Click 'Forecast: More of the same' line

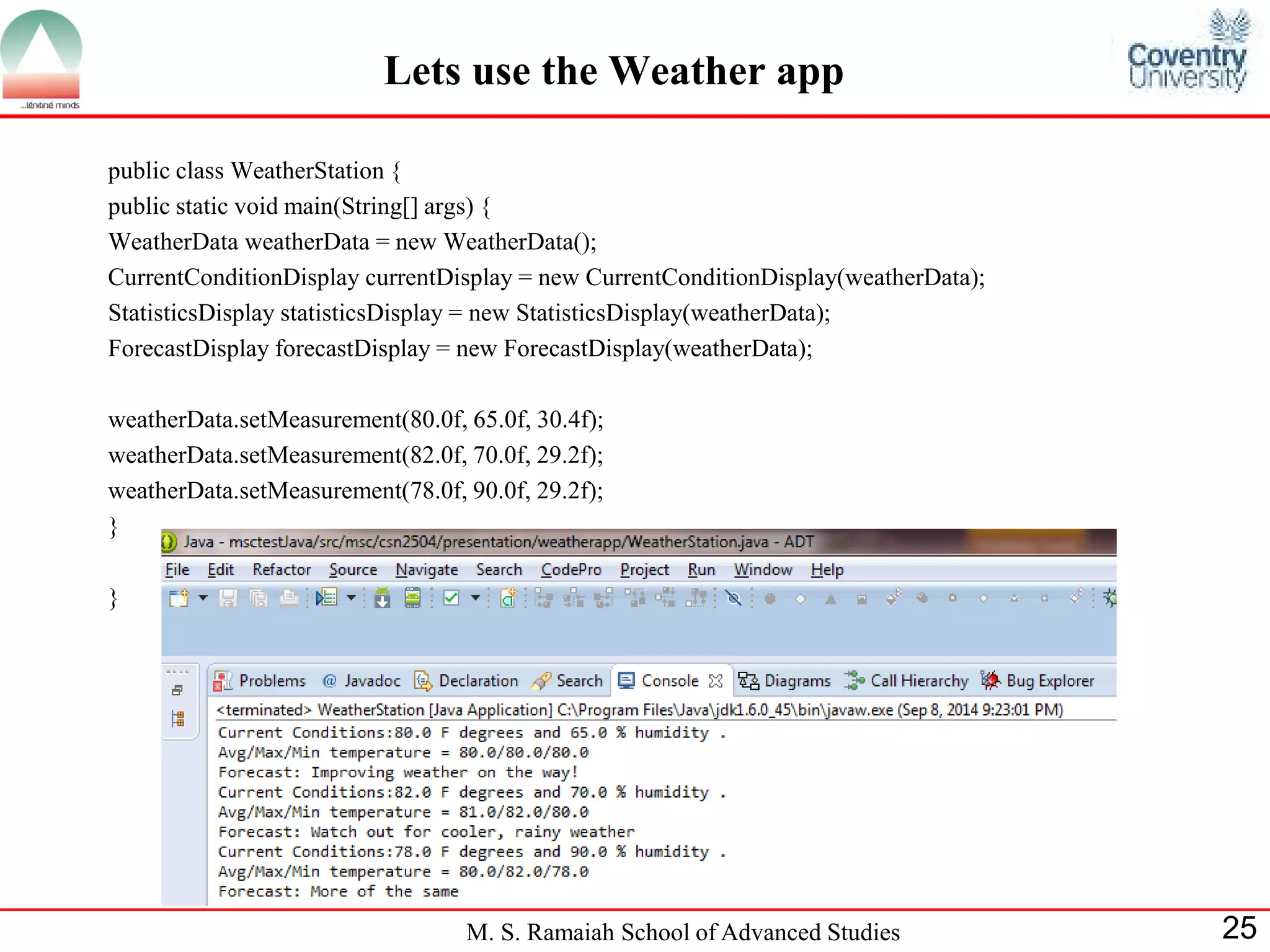339,891
